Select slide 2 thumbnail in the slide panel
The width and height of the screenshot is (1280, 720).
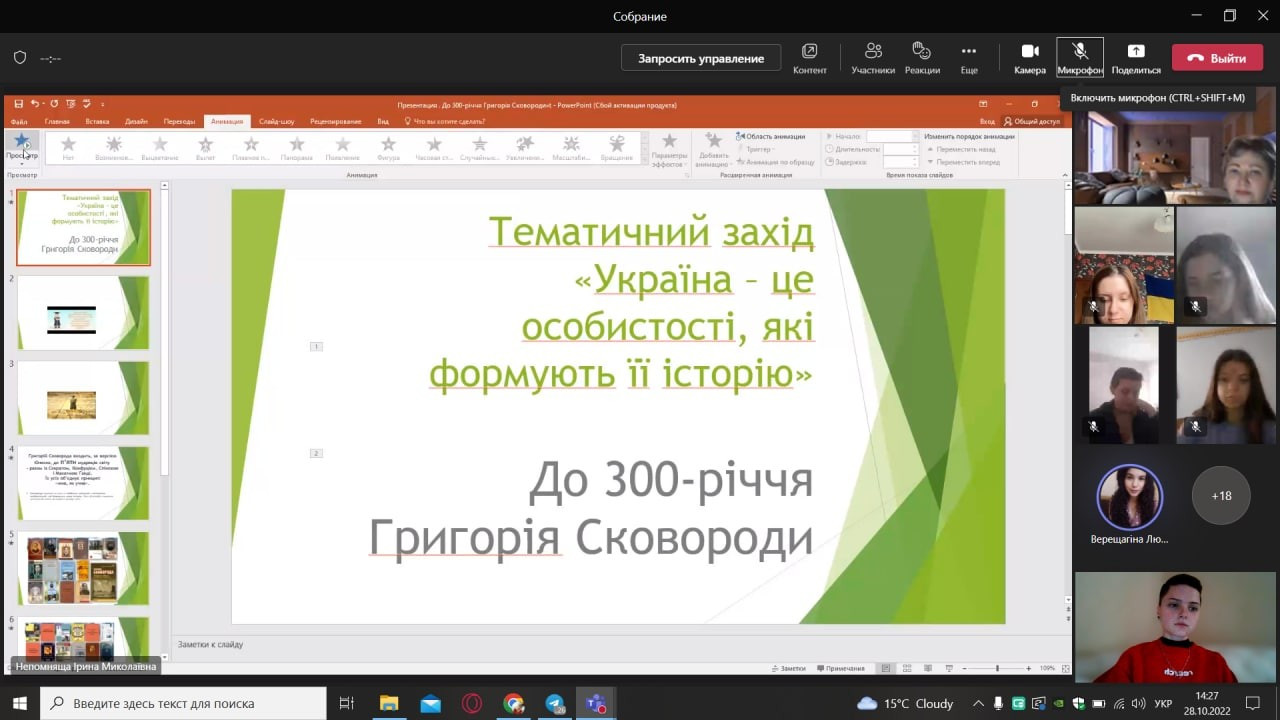[83, 313]
